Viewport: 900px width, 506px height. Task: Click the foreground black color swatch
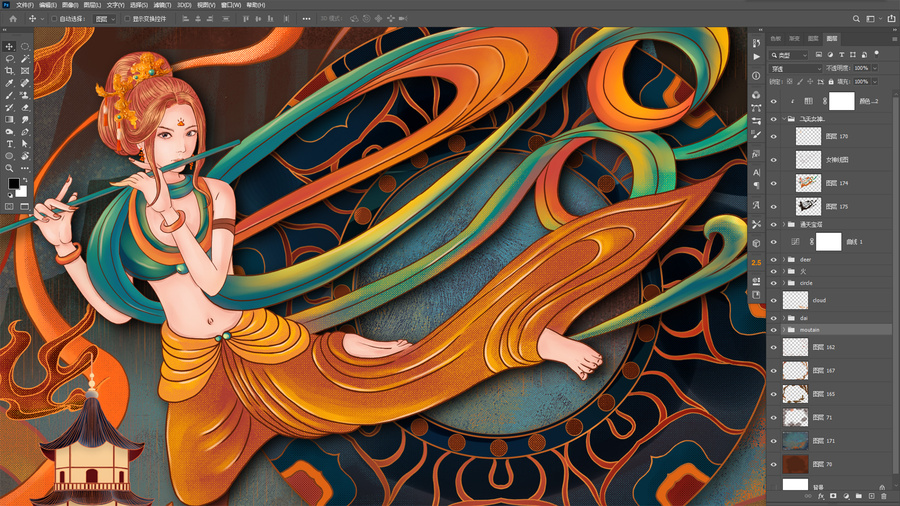click(13, 183)
